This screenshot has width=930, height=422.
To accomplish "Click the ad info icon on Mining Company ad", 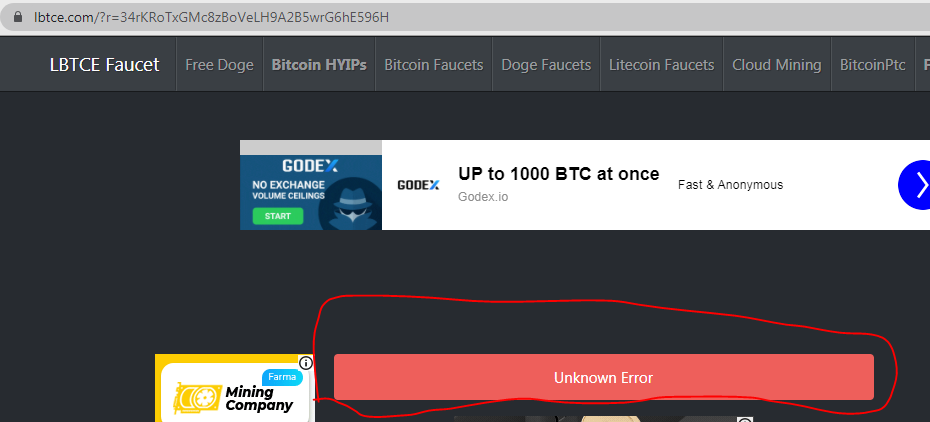I will tap(305, 363).
